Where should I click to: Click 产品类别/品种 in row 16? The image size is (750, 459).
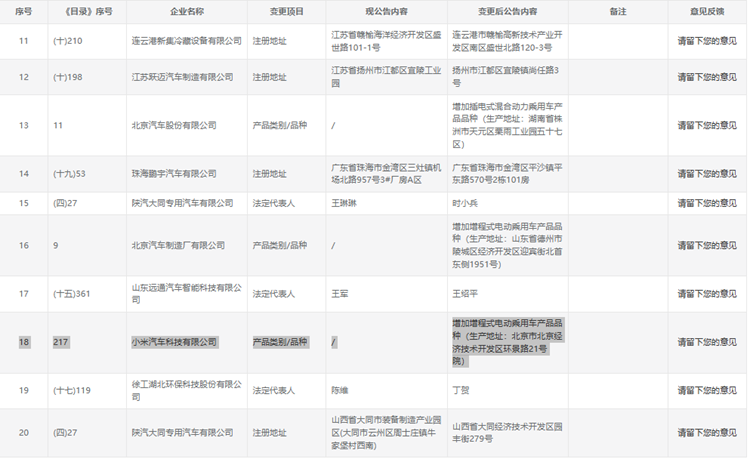279,245
